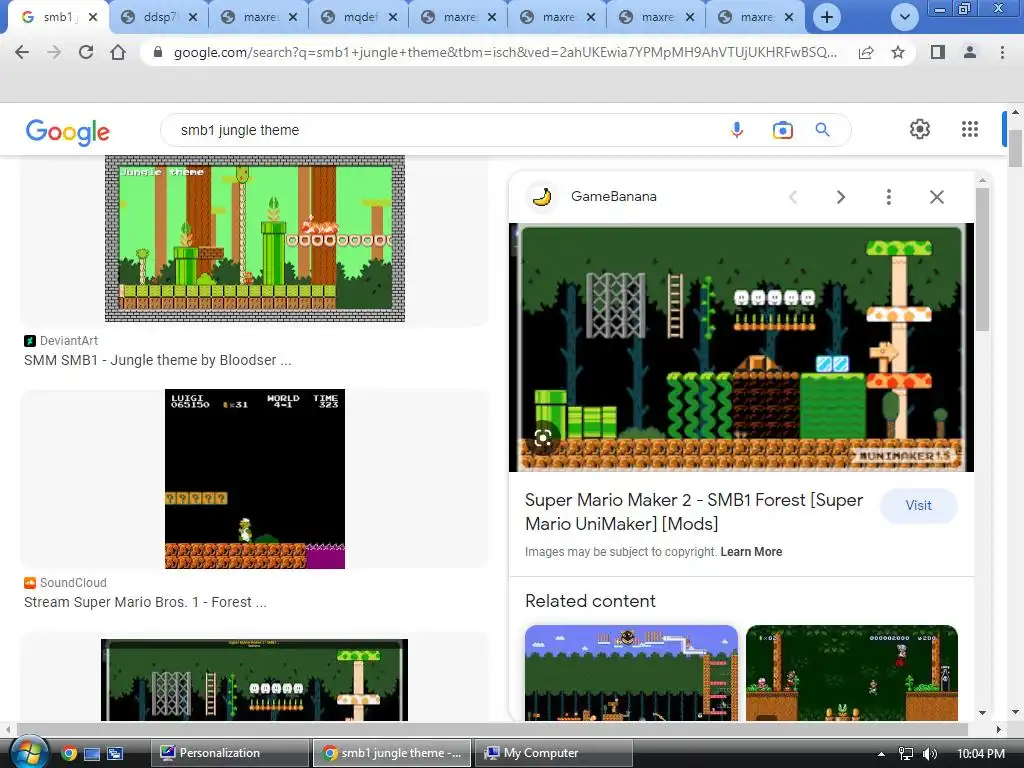Share this page via share icon
The height and width of the screenshot is (768, 1024).
866,52
